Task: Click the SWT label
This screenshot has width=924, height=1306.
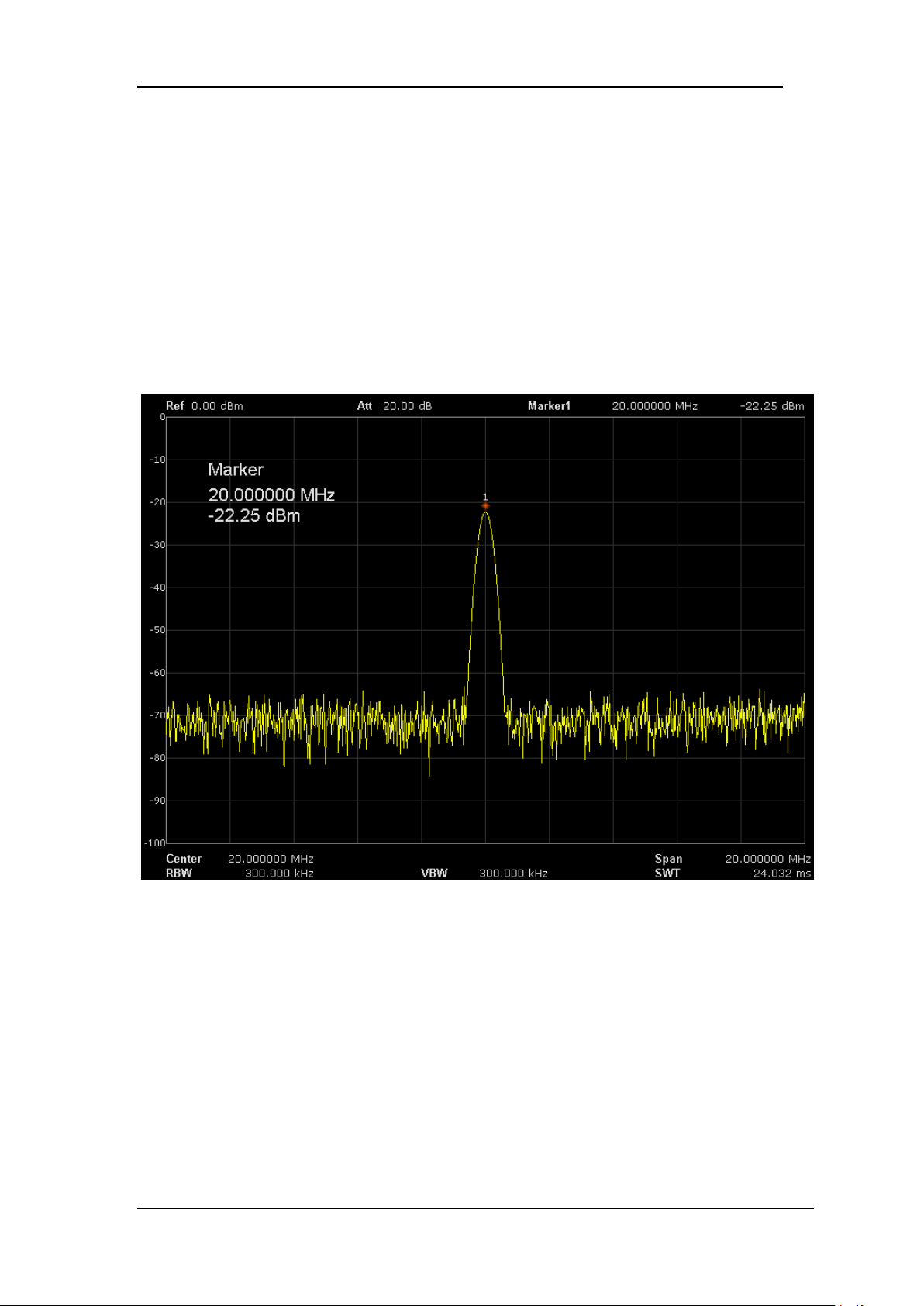Action: (667, 874)
